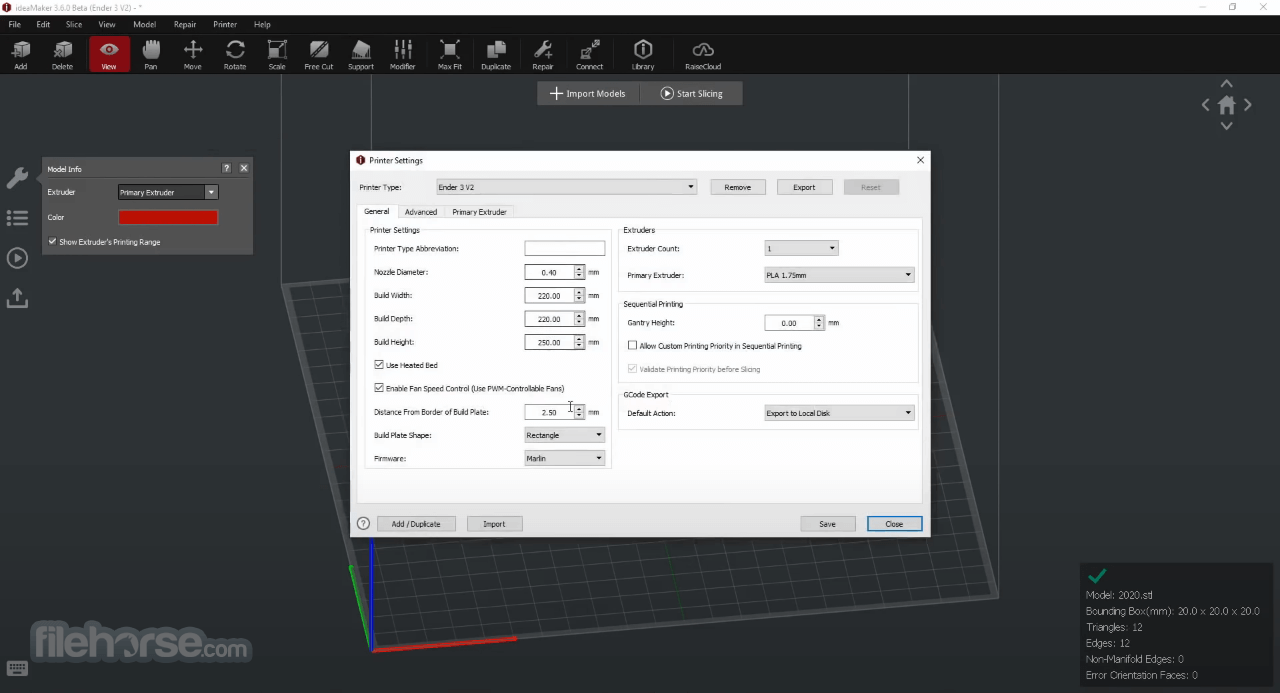This screenshot has height=693, width=1280.
Task: Enable Allow Custom Printing Priority checkbox
Action: tap(632, 346)
